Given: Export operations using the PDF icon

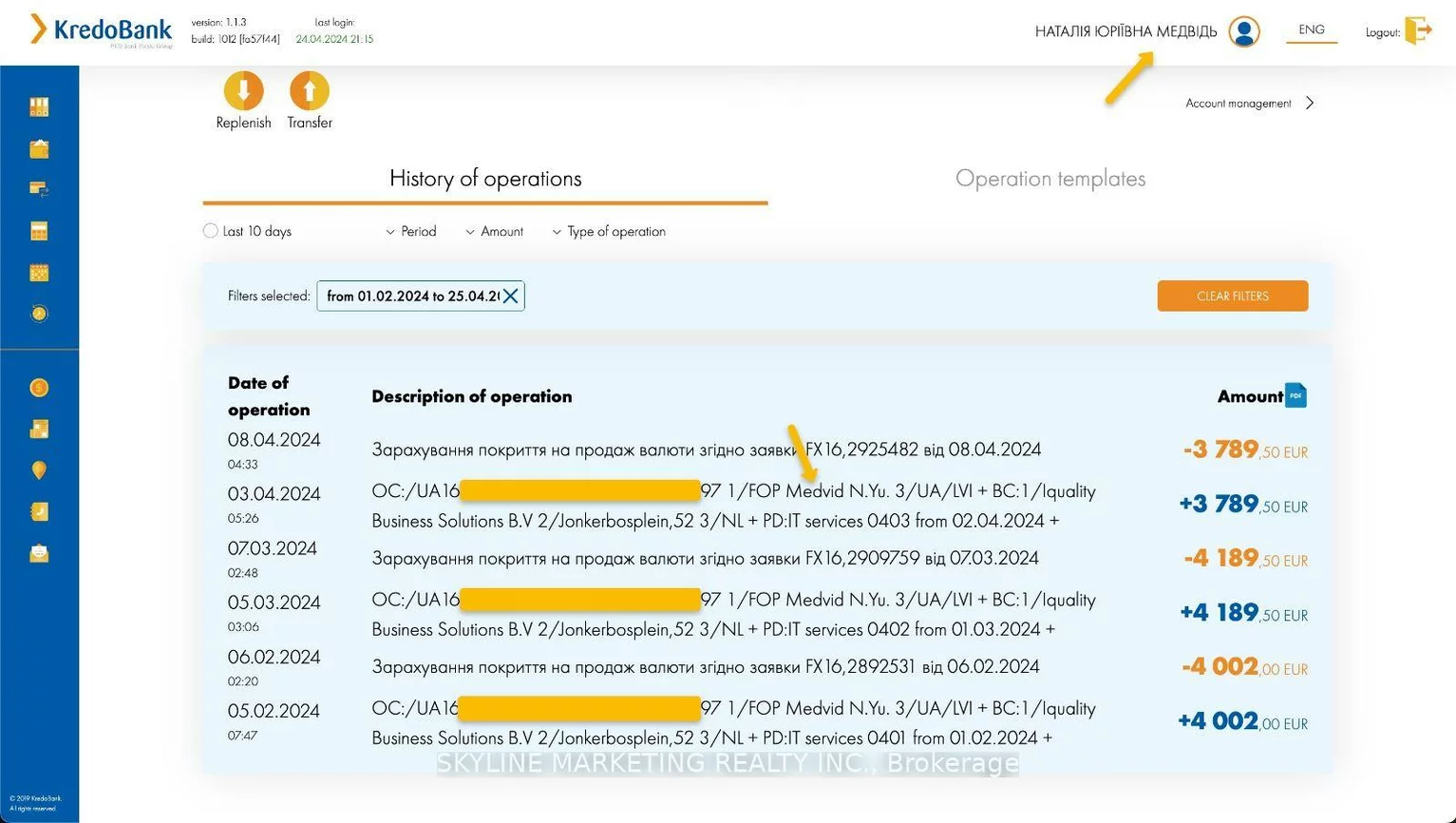Looking at the screenshot, I should click(x=1295, y=395).
